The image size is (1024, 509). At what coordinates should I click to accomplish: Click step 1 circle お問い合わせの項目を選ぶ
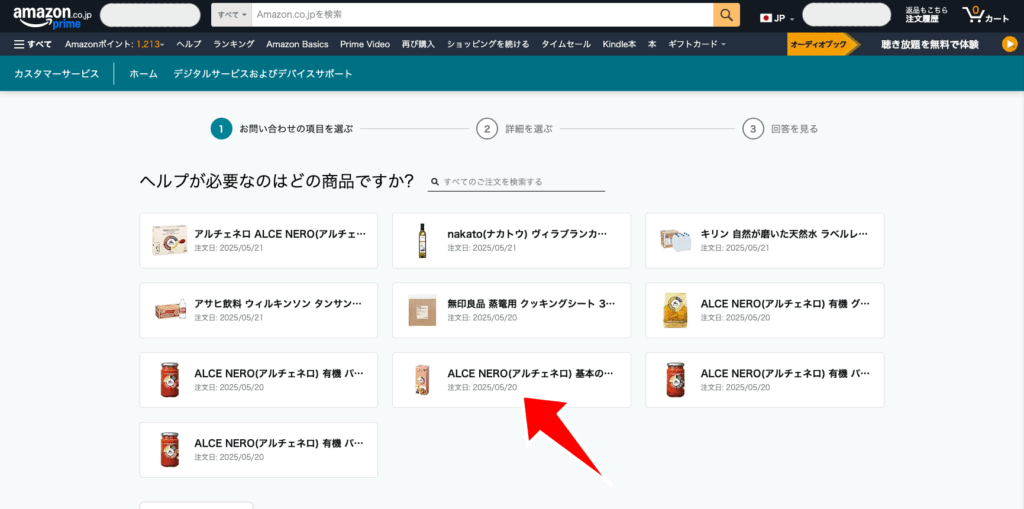221,129
